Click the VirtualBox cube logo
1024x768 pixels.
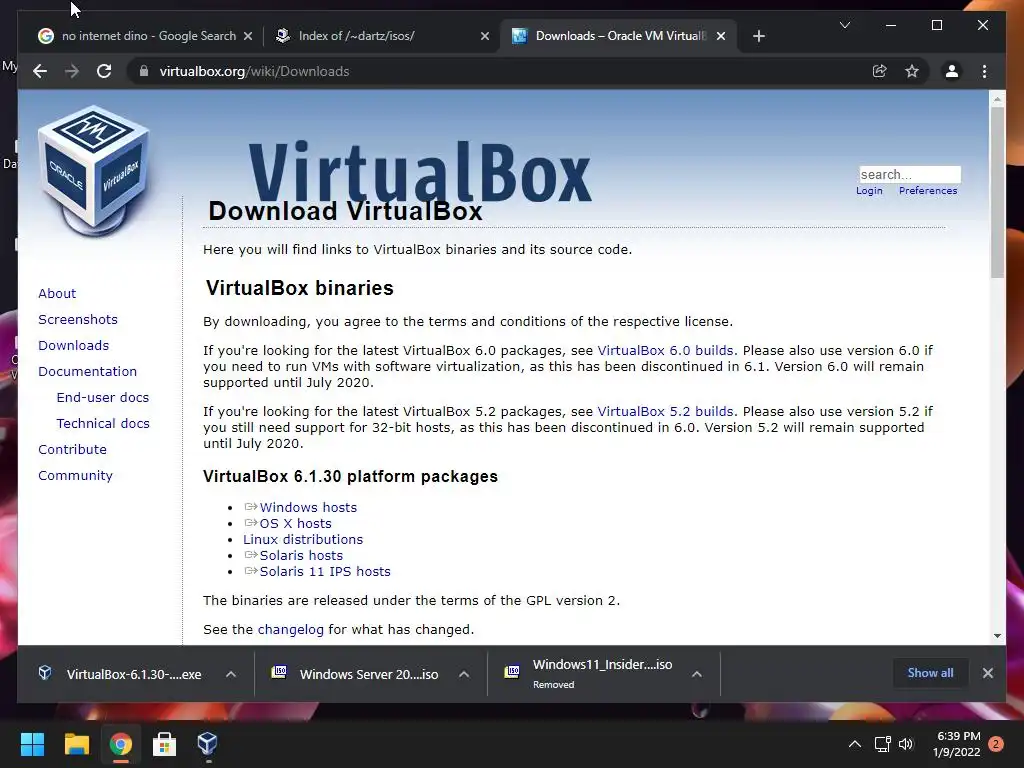coord(95,171)
